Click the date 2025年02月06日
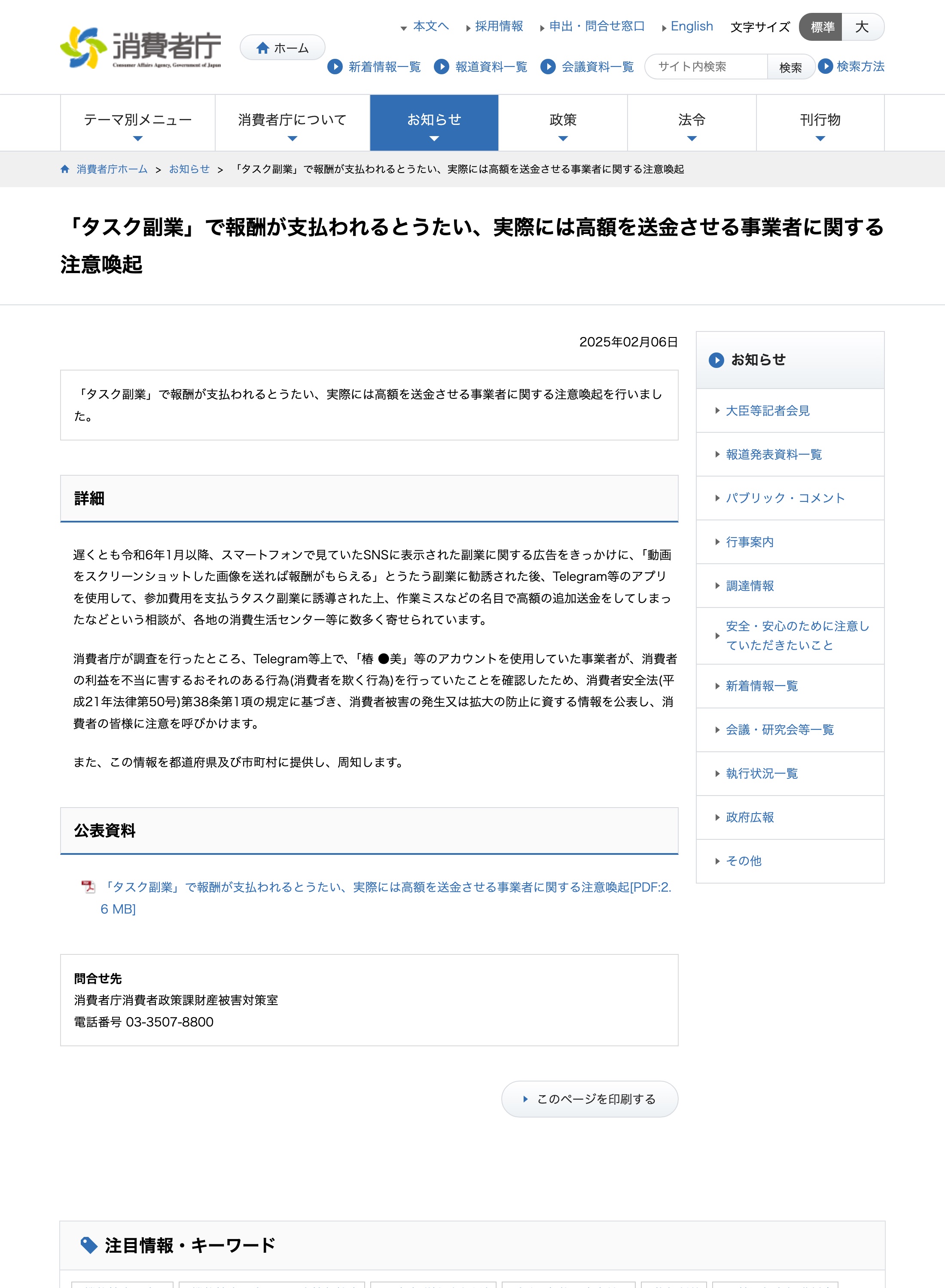This screenshot has height=1288, width=945. [x=628, y=342]
